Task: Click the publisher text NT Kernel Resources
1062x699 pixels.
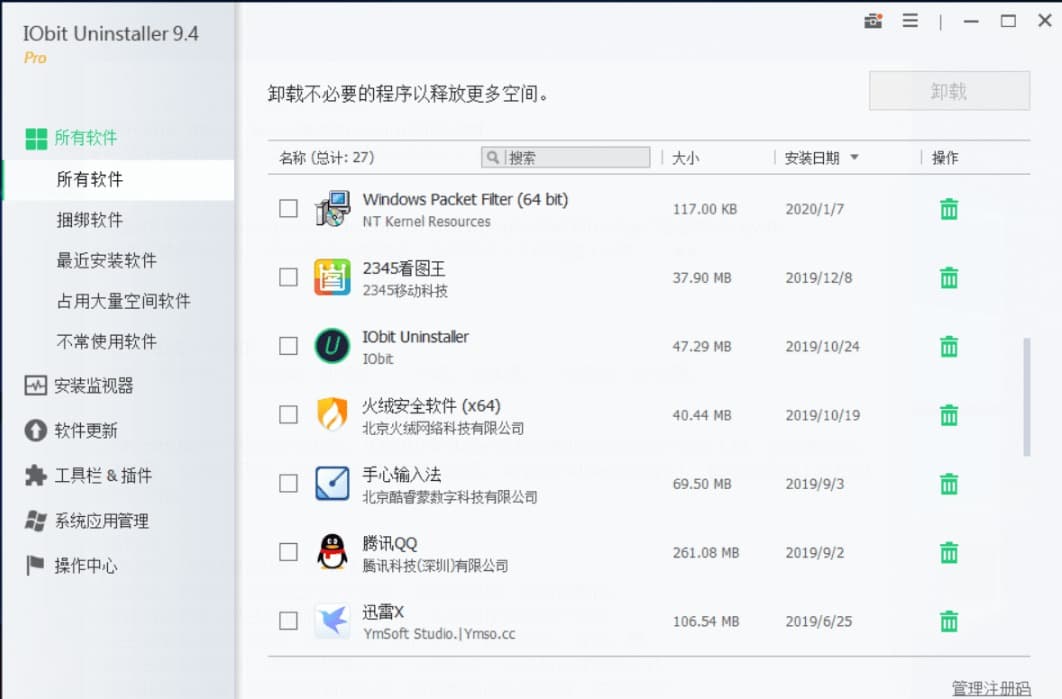Action: point(426,221)
